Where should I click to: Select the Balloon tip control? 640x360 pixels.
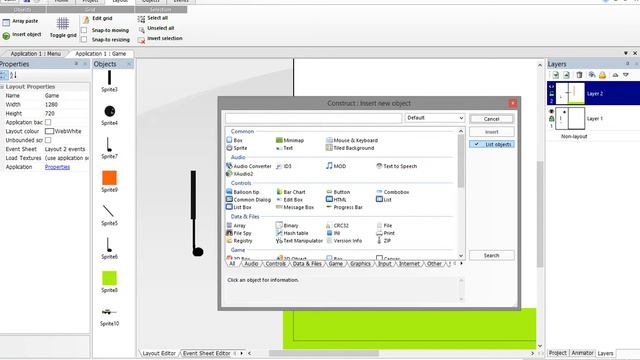(x=243, y=192)
